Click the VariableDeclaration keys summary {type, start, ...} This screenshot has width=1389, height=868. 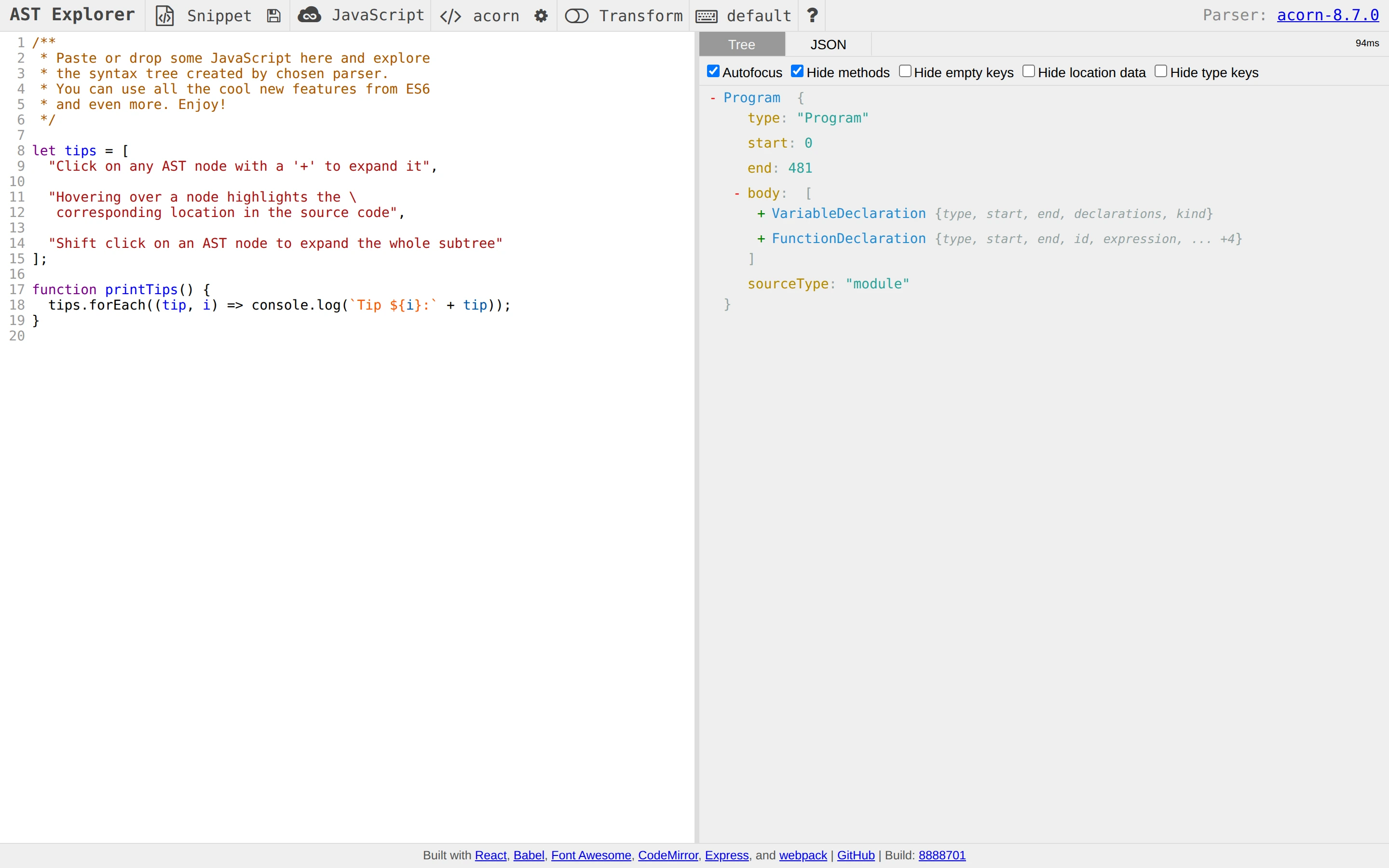1074,214
